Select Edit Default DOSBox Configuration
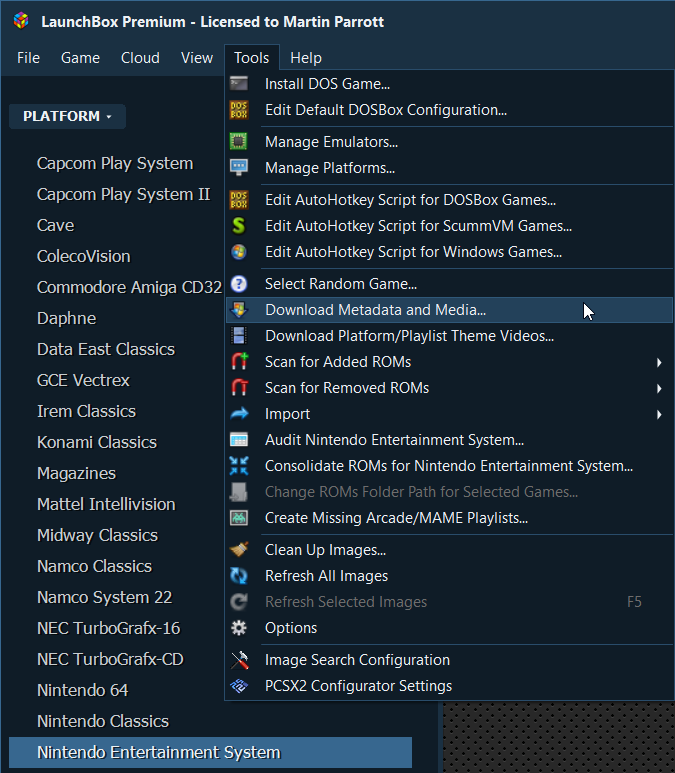This screenshot has width=675, height=773. (449, 110)
